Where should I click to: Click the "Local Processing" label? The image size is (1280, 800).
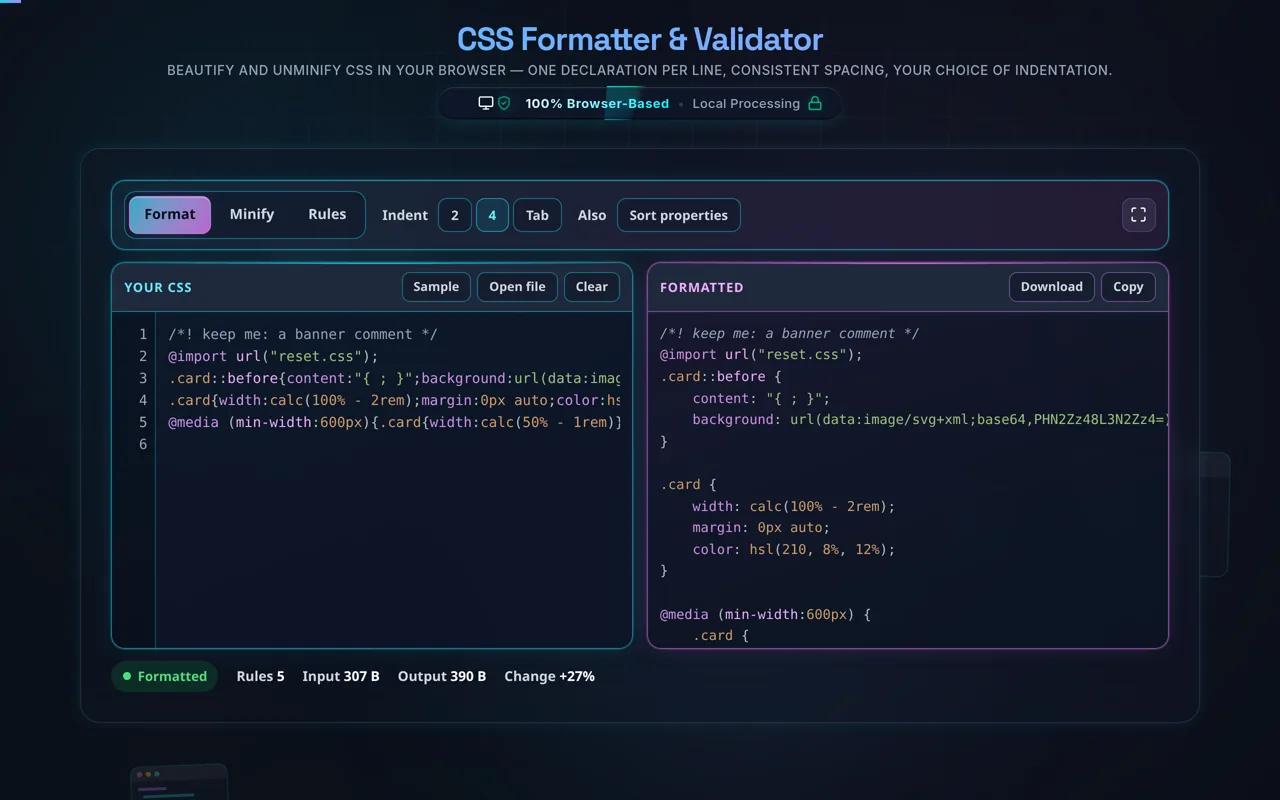(746, 103)
